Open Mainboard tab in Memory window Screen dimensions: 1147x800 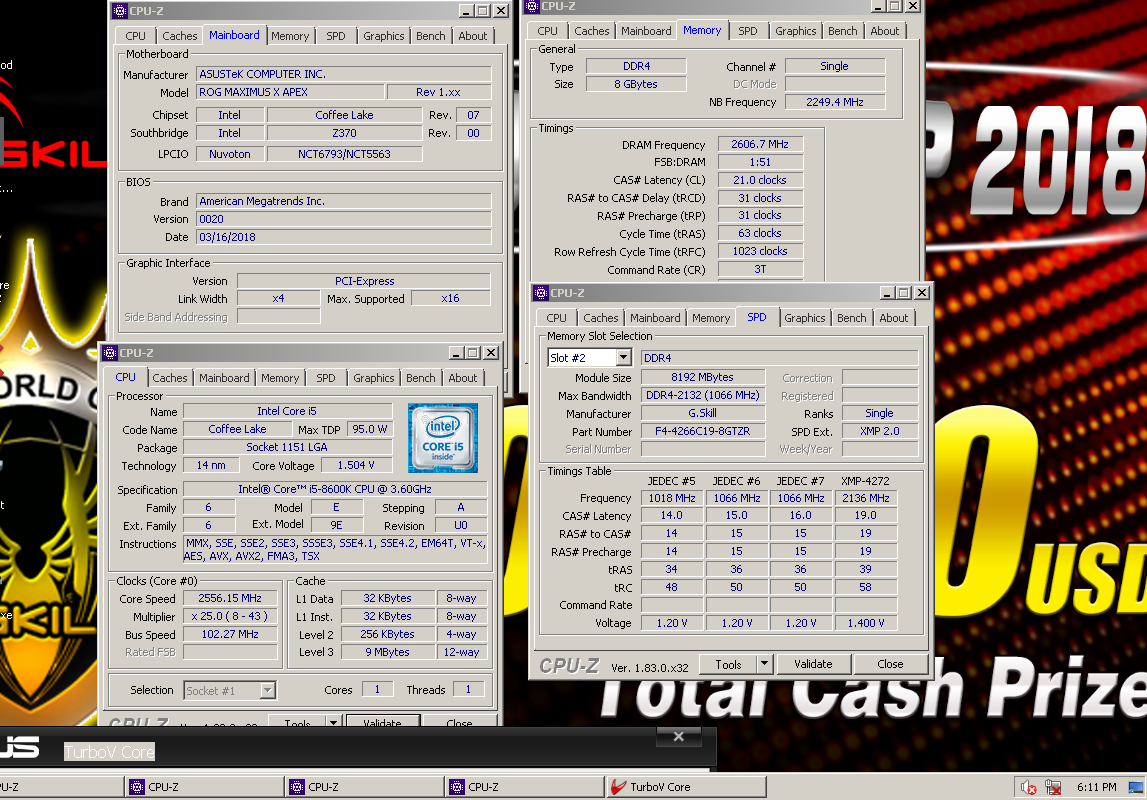[x=646, y=31]
